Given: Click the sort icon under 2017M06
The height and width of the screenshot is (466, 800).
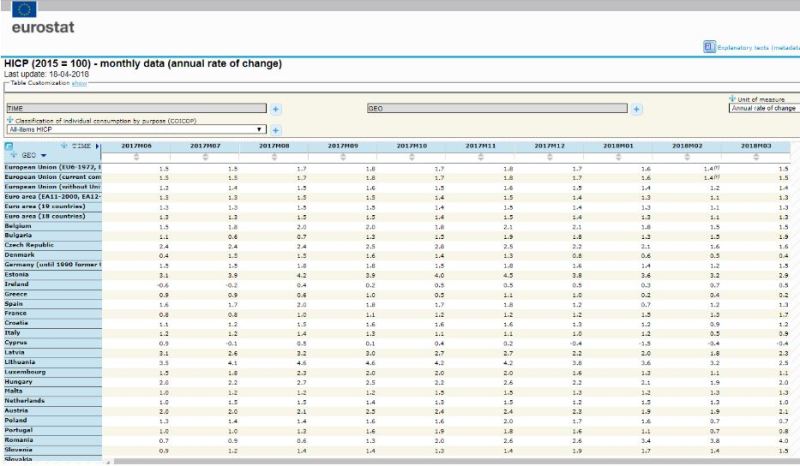Looking at the screenshot, I should tap(136, 156).
